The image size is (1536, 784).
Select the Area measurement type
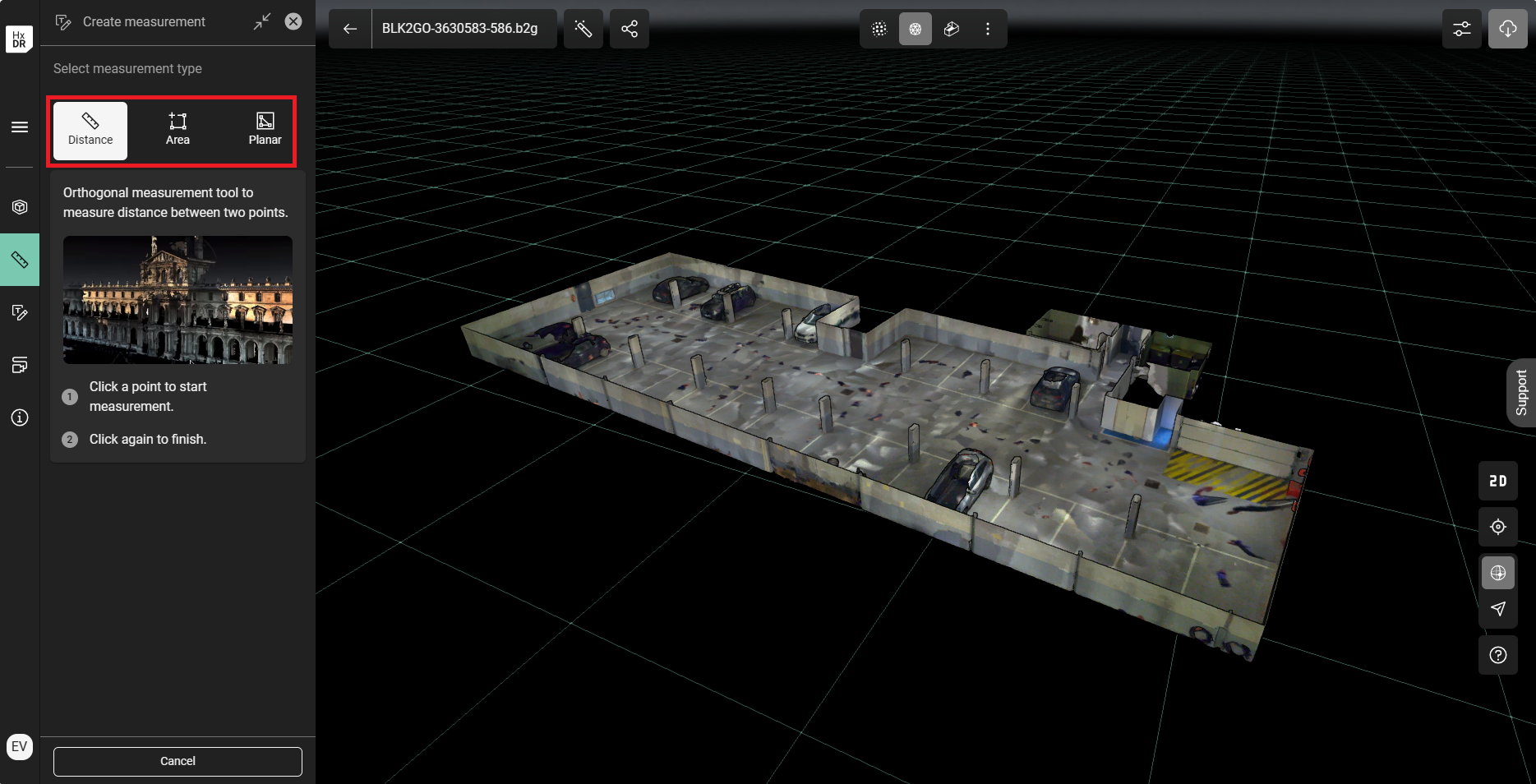tap(178, 131)
